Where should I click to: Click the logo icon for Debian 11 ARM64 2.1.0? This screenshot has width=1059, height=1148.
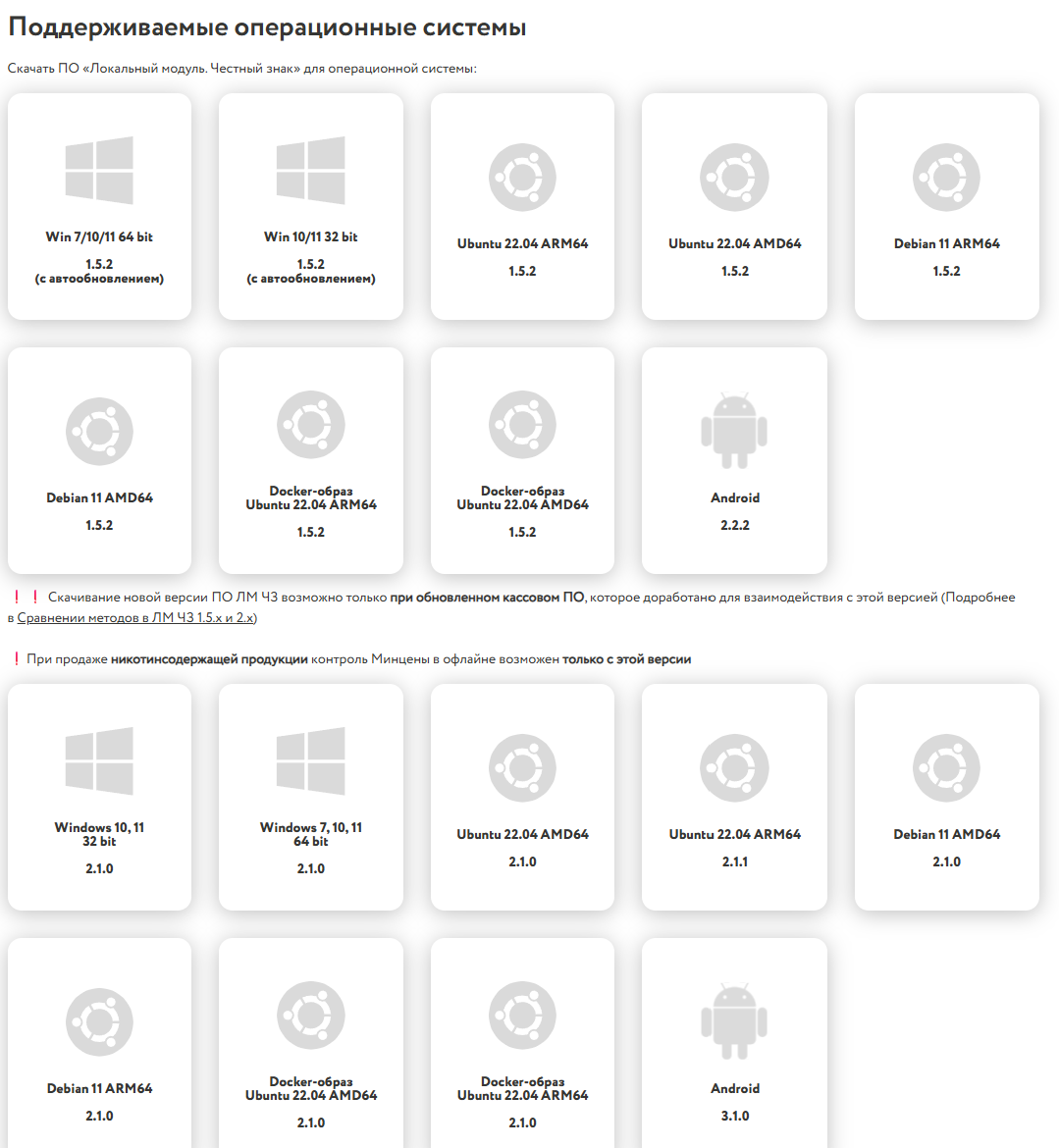pos(99,1022)
